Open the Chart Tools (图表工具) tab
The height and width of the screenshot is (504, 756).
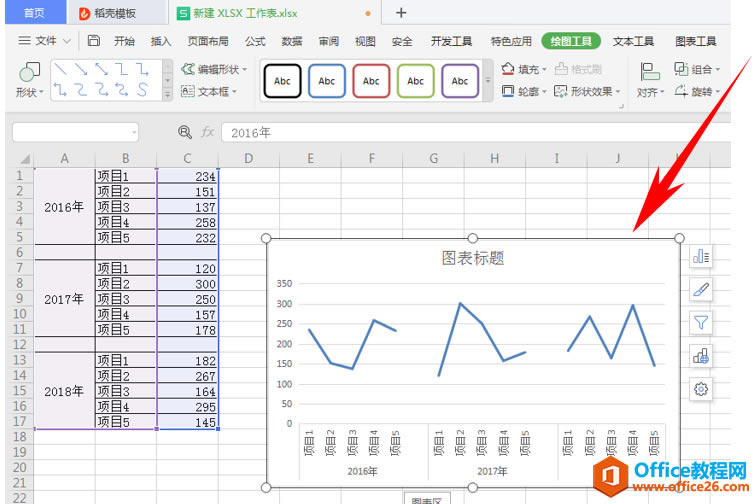695,41
